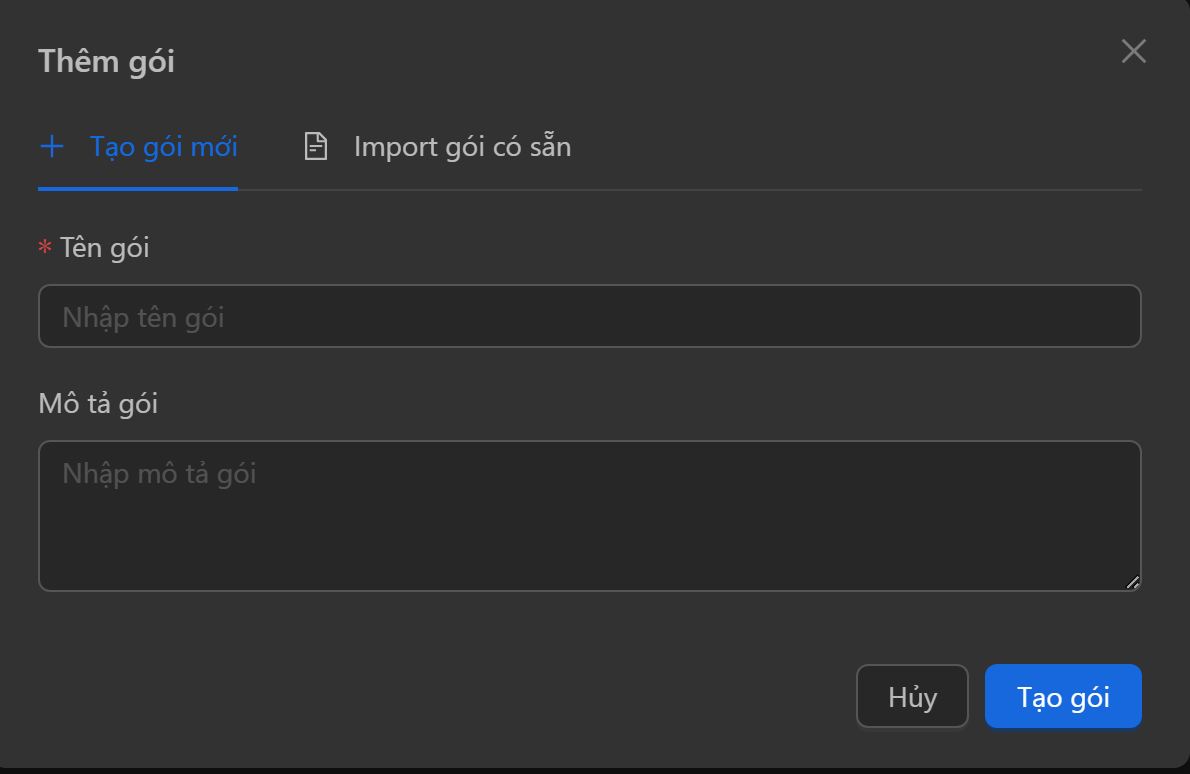The height and width of the screenshot is (774, 1190).
Task: Click the Nhập tên gói input field
Action: pos(589,315)
